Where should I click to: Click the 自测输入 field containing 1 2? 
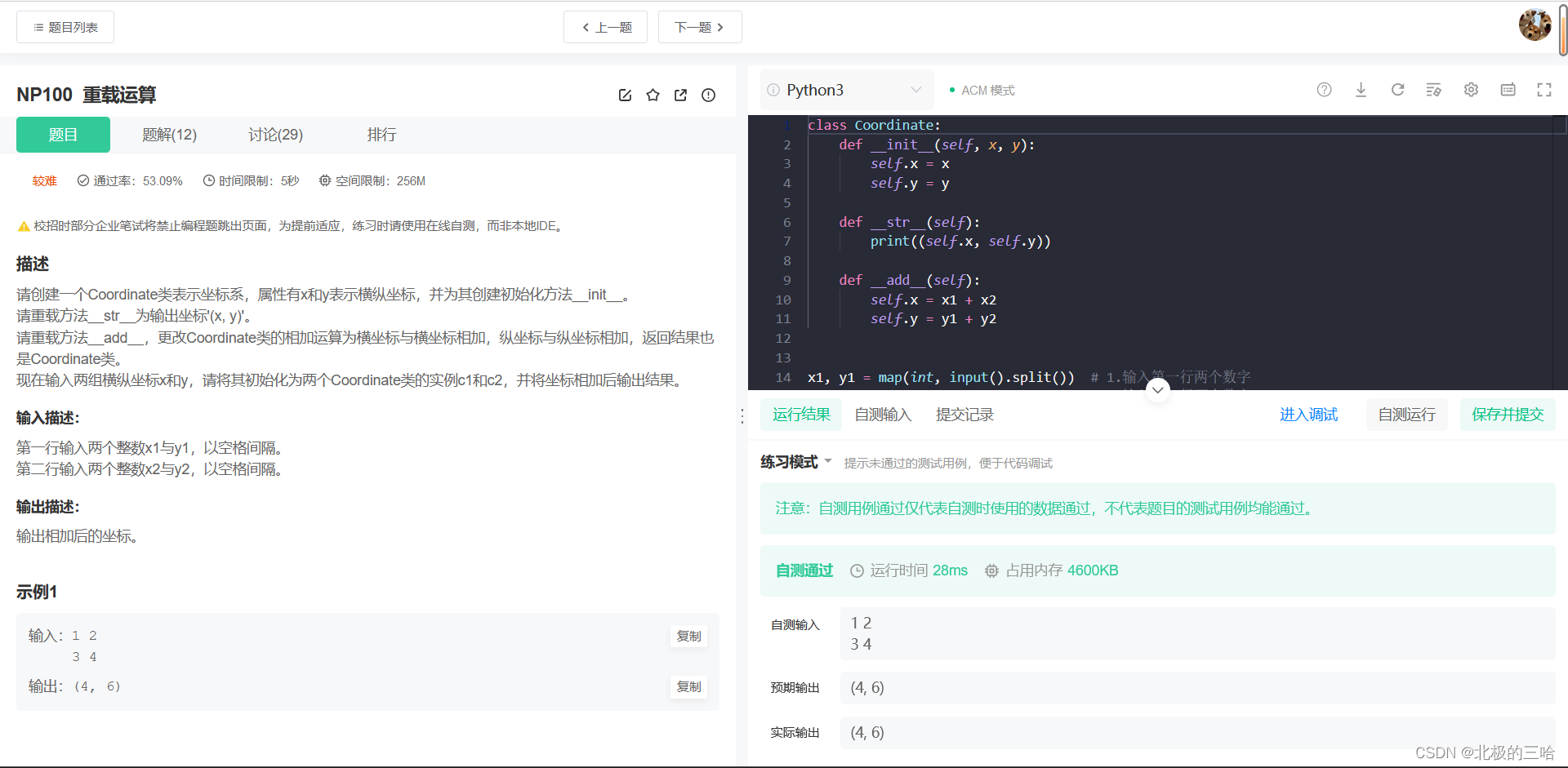(1197, 634)
